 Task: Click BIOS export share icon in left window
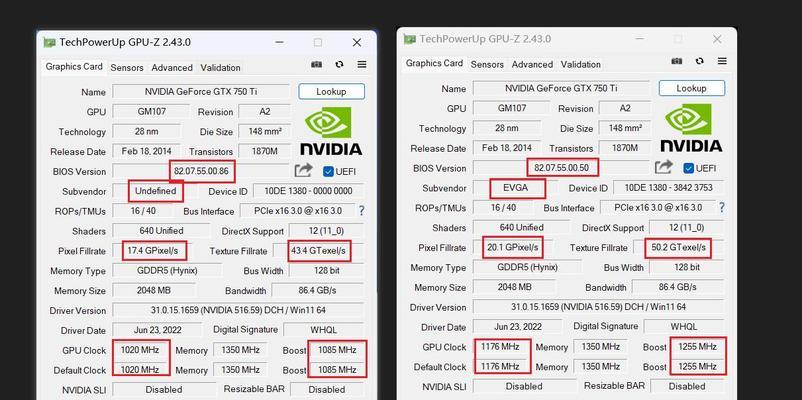tap(304, 170)
